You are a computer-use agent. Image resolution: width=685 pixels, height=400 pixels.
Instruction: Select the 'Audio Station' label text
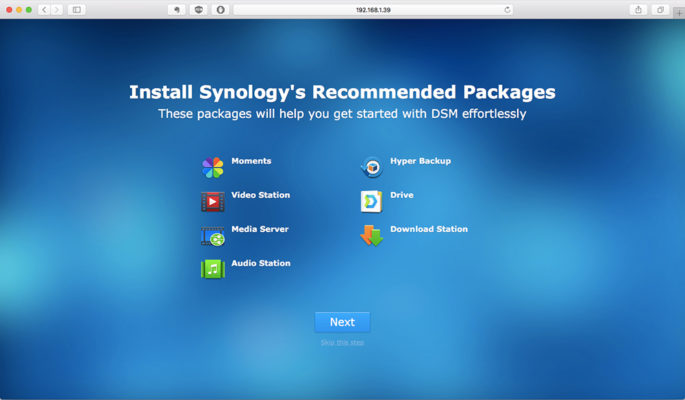coord(261,263)
